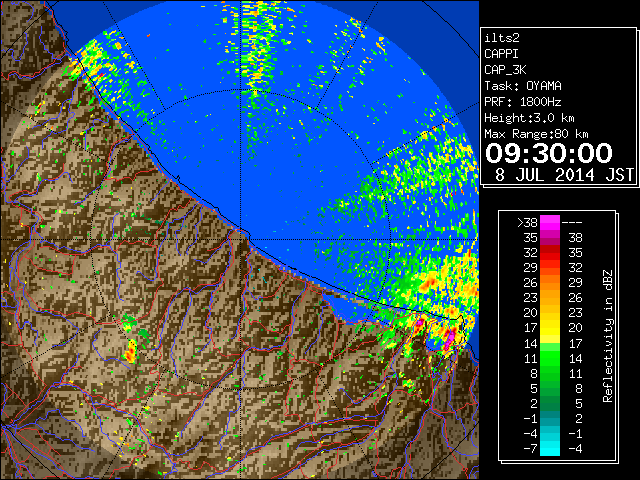This screenshot has height=480, width=640.
Task: Click the Reflectivity in dBZ axis label
Action: [x=608, y=336]
